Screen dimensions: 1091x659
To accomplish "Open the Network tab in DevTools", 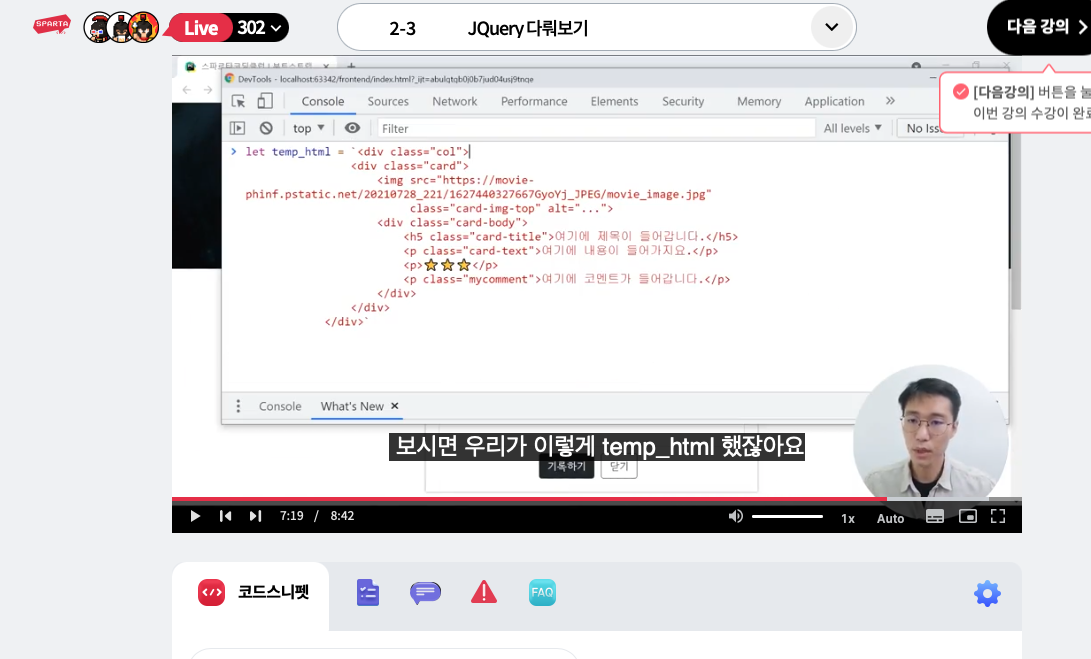I will pos(455,101).
